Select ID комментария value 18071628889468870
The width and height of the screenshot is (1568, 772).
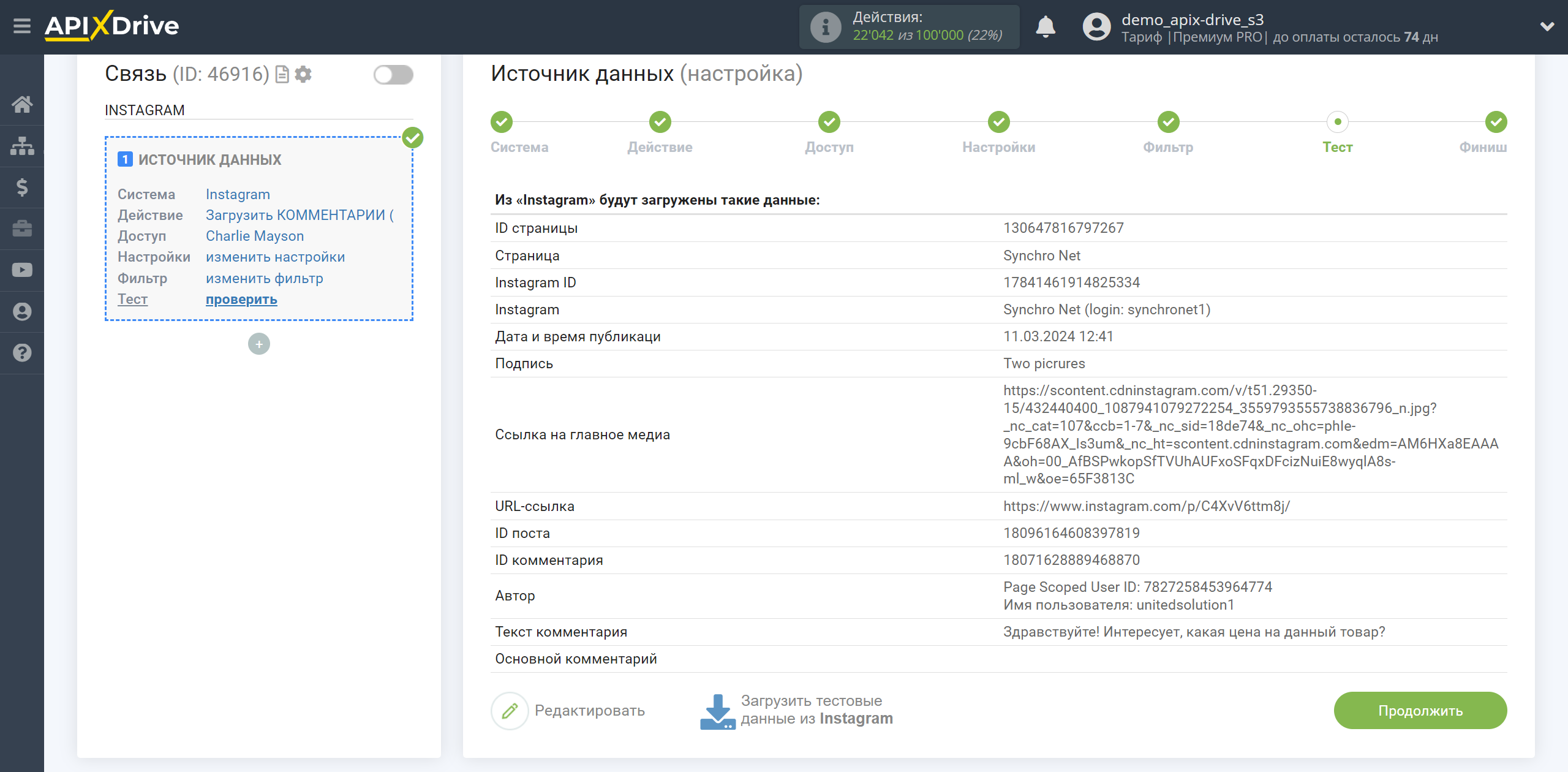(x=1071, y=560)
